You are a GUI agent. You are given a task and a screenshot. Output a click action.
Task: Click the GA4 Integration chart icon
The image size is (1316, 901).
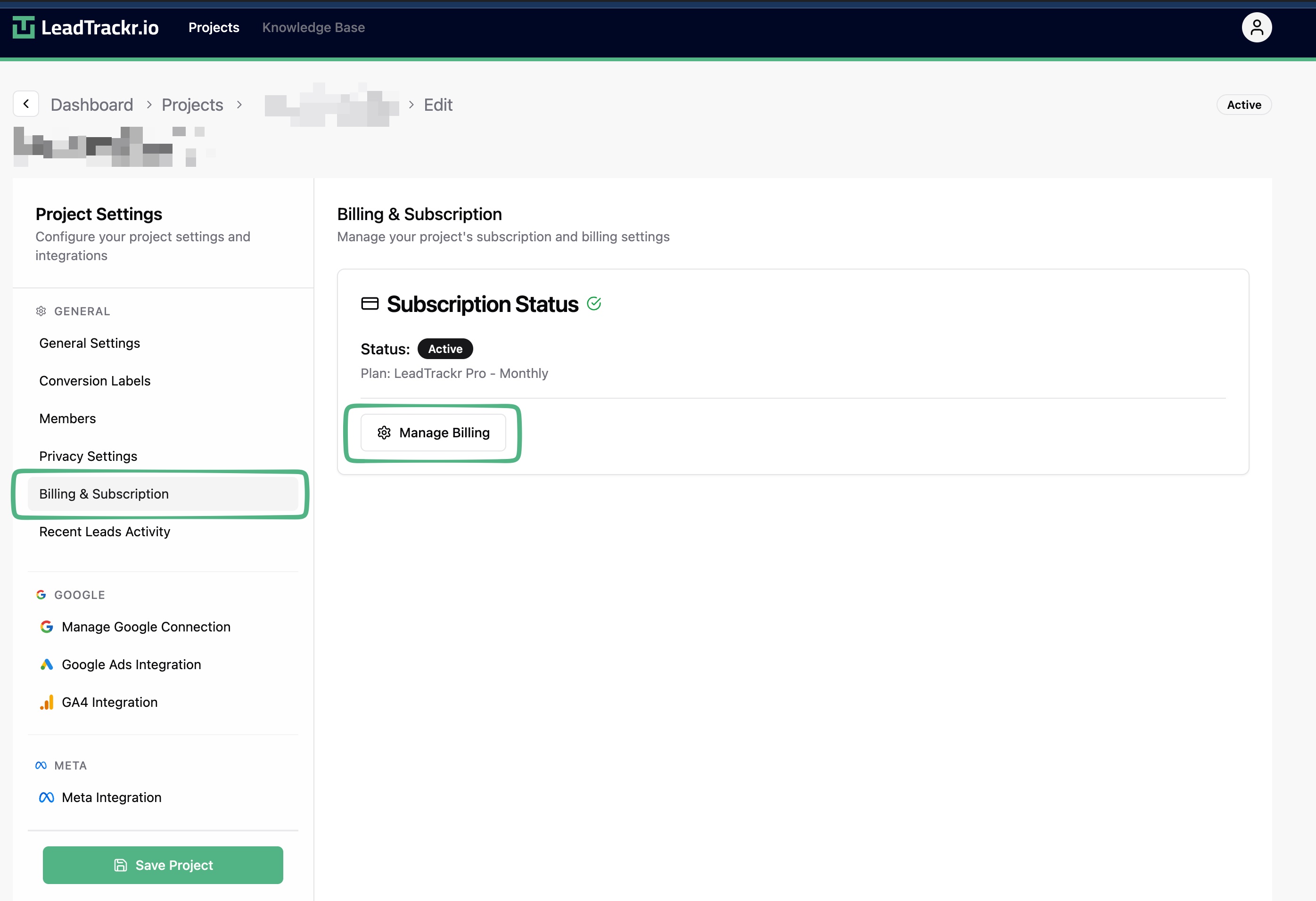47,702
